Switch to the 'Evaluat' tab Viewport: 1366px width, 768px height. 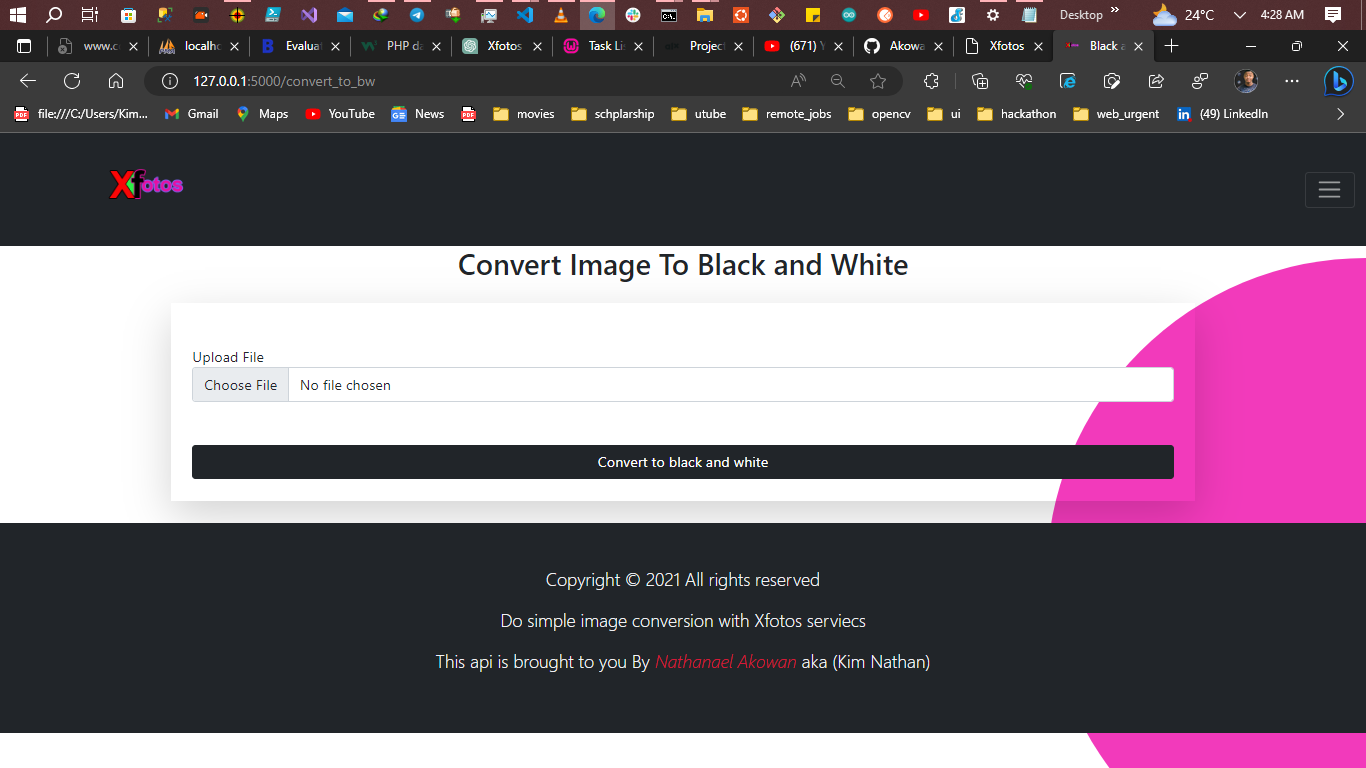click(x=299, y=46)
